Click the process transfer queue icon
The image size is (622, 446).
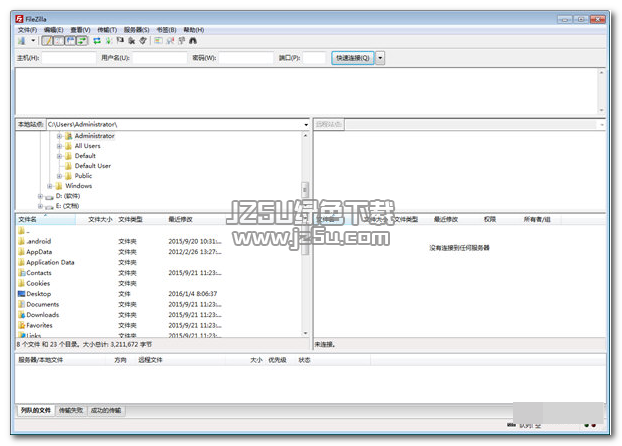tap(108, 40)
